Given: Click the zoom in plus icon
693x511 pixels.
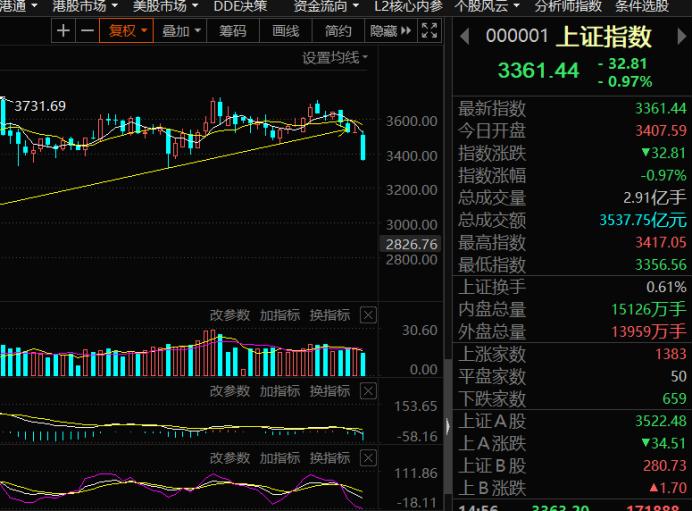Looking at the screenshot, I should point(64,31).
